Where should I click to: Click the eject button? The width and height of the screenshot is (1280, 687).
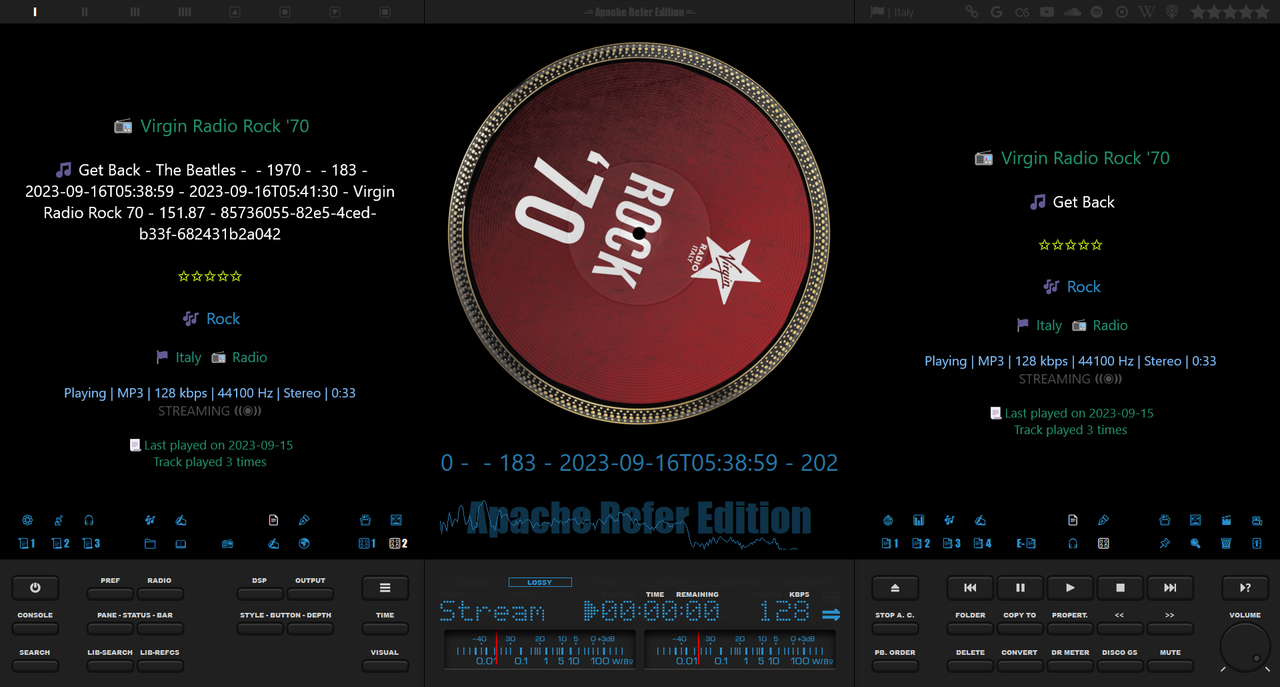coord(895,588)
